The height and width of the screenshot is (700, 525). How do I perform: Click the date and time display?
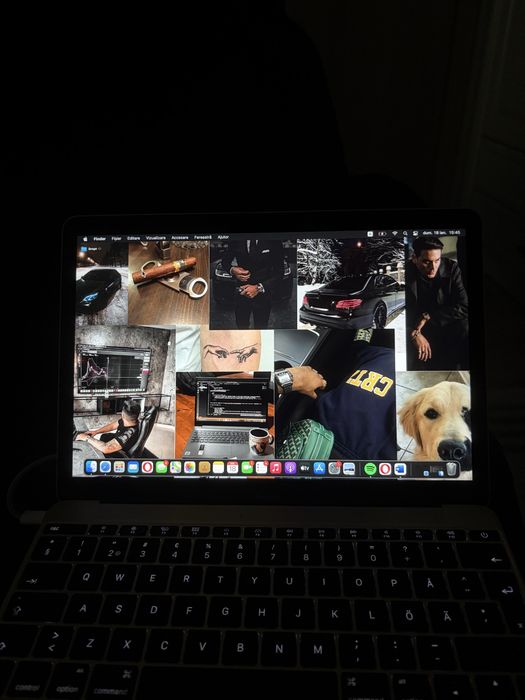click(442, 233)
